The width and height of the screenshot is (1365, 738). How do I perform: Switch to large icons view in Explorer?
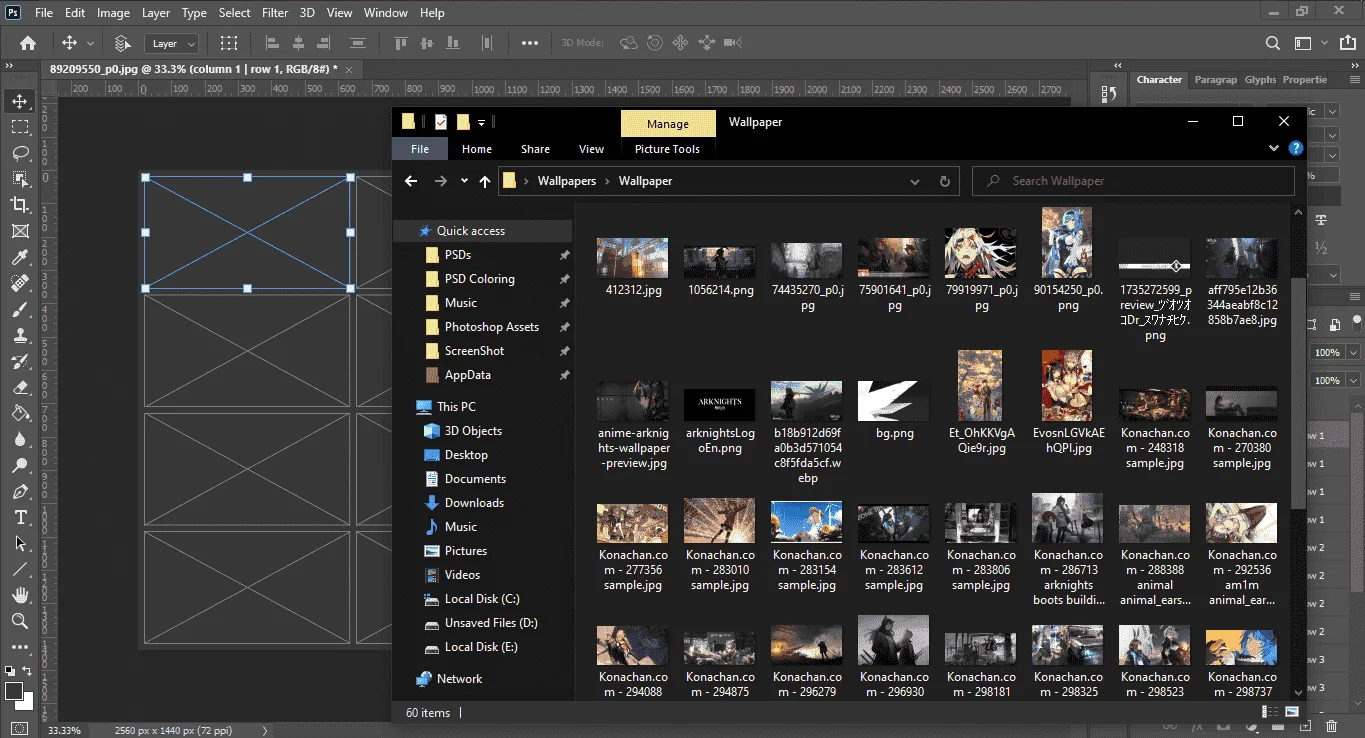(x=1292, y=712)
